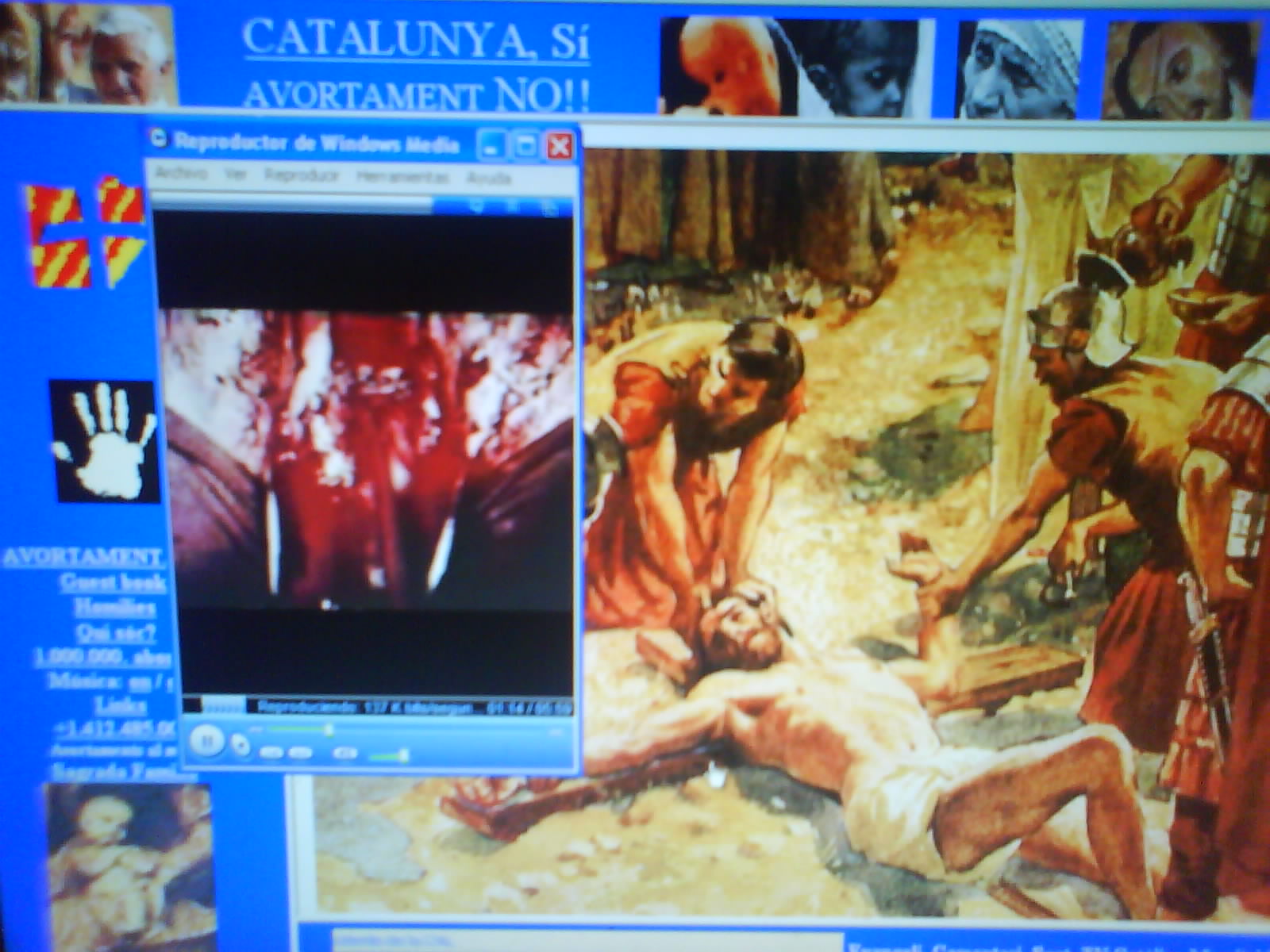Screen dimensions: 1270x952
Task: Click the veiled elderly woman photo in the header
Action: point(1020,70)
